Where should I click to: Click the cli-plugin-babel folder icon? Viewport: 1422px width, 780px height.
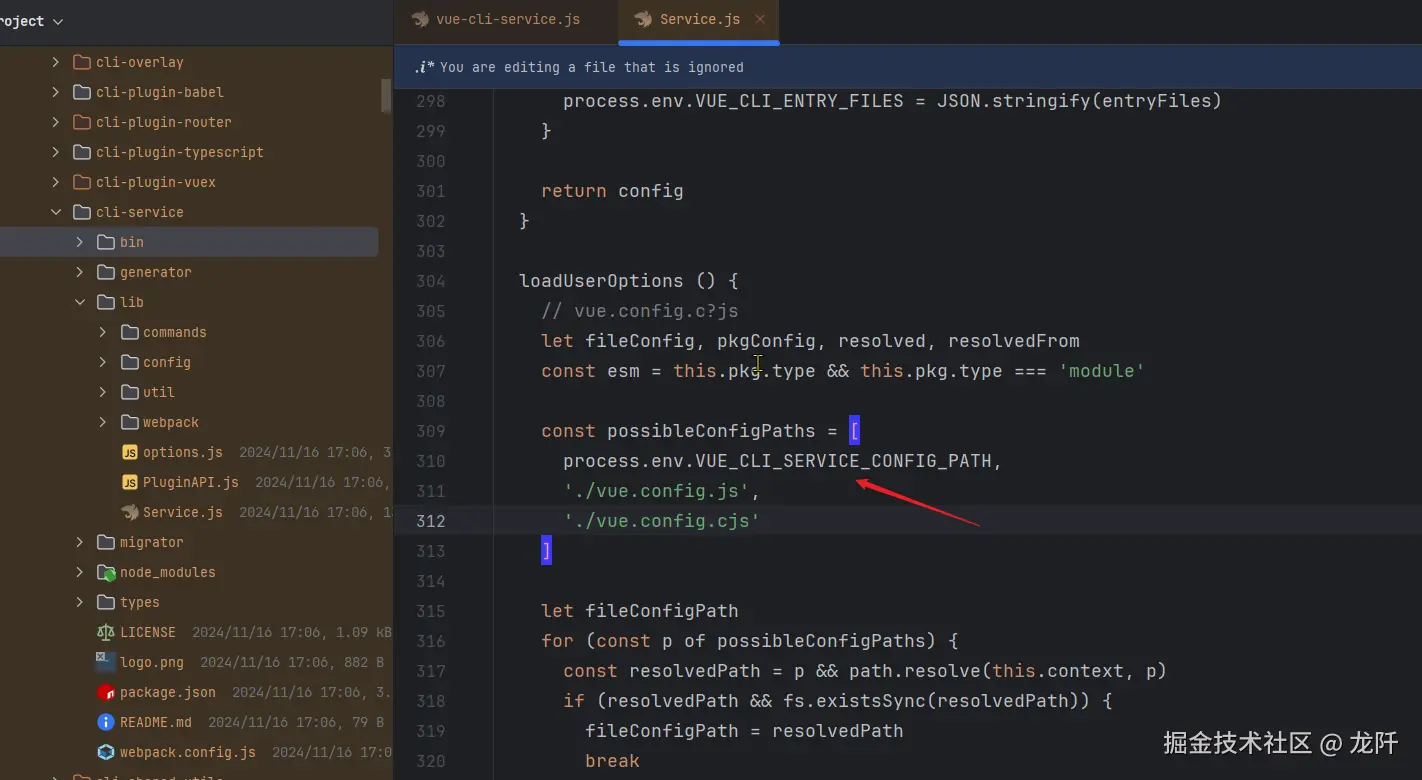pos(82,92)
